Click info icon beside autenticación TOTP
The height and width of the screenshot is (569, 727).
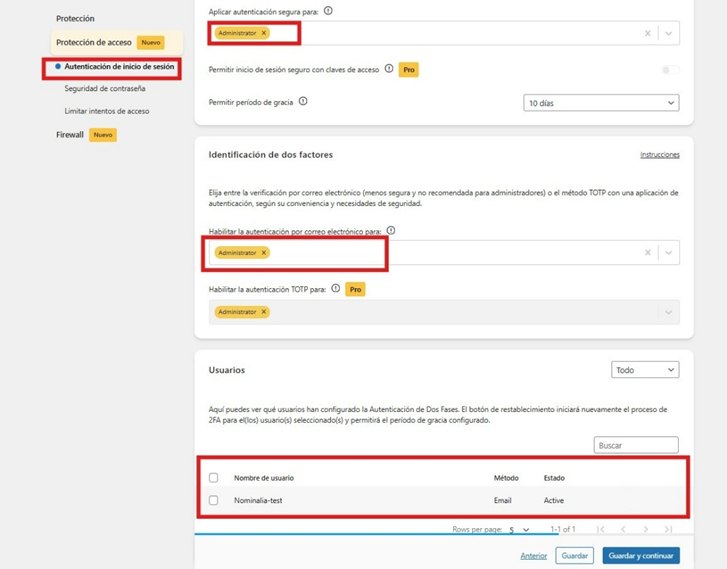point(336,288)
